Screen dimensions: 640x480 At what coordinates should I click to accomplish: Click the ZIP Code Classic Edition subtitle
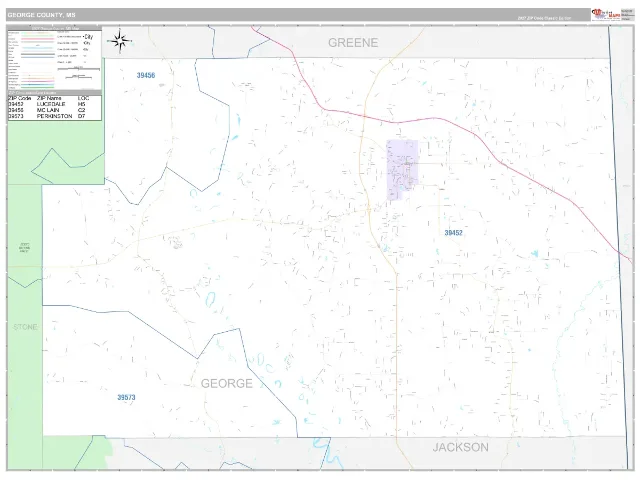[x=544, y=18]
